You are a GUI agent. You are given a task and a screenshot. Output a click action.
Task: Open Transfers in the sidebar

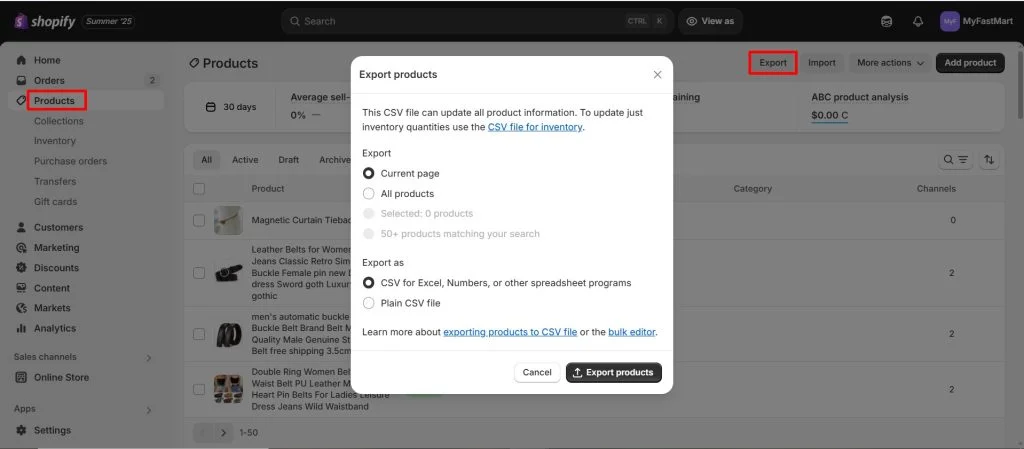pyautogui.click(x=55, y=181)
